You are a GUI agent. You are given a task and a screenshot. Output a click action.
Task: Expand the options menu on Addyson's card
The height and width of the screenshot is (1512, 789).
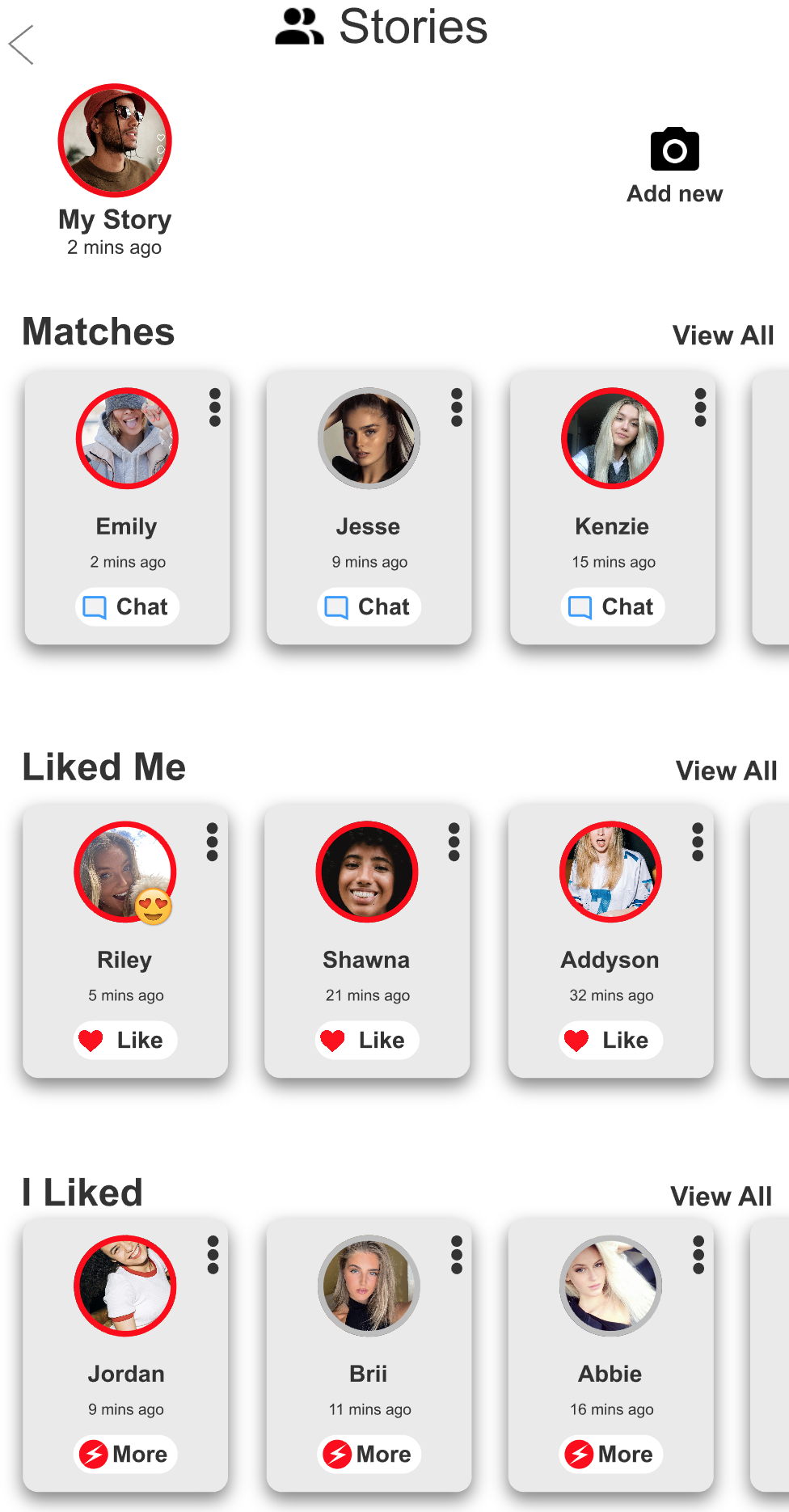[698, 842]
